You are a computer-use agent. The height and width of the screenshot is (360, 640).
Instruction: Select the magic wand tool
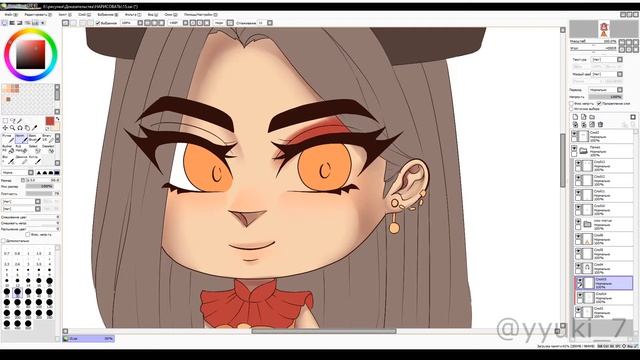pyautogui.click(x=20, y=121)
